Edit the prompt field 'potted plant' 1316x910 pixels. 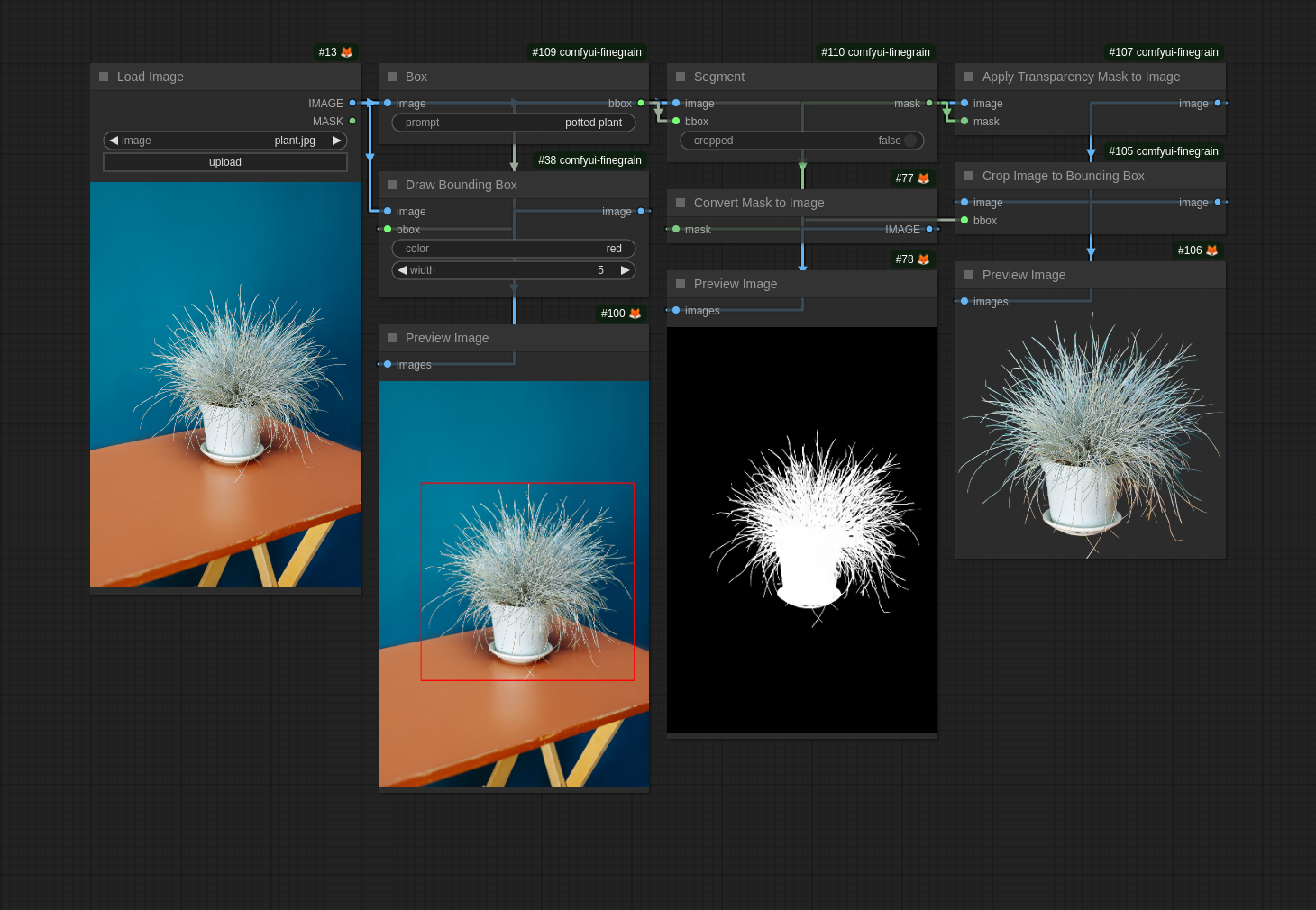click(x=514, y=123)
